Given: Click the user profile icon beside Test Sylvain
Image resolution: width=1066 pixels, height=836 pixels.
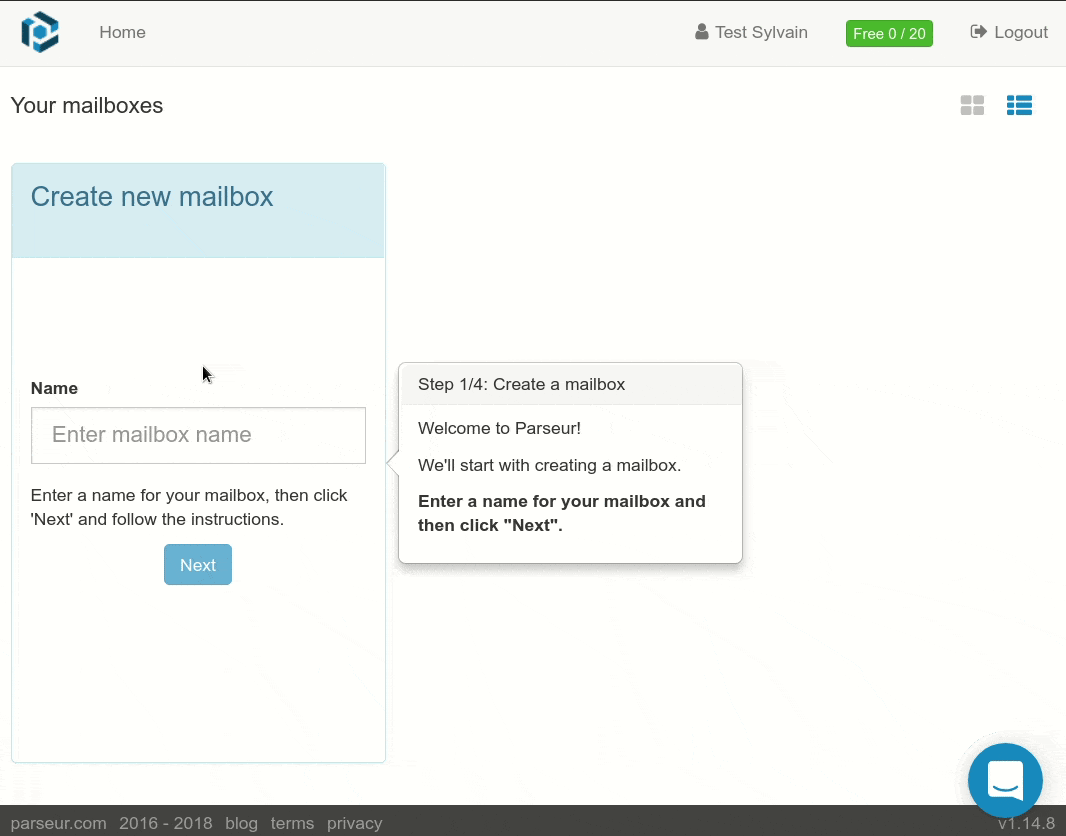Looking at the screenshot, I should pyautogui.click(x=702, y=32).
